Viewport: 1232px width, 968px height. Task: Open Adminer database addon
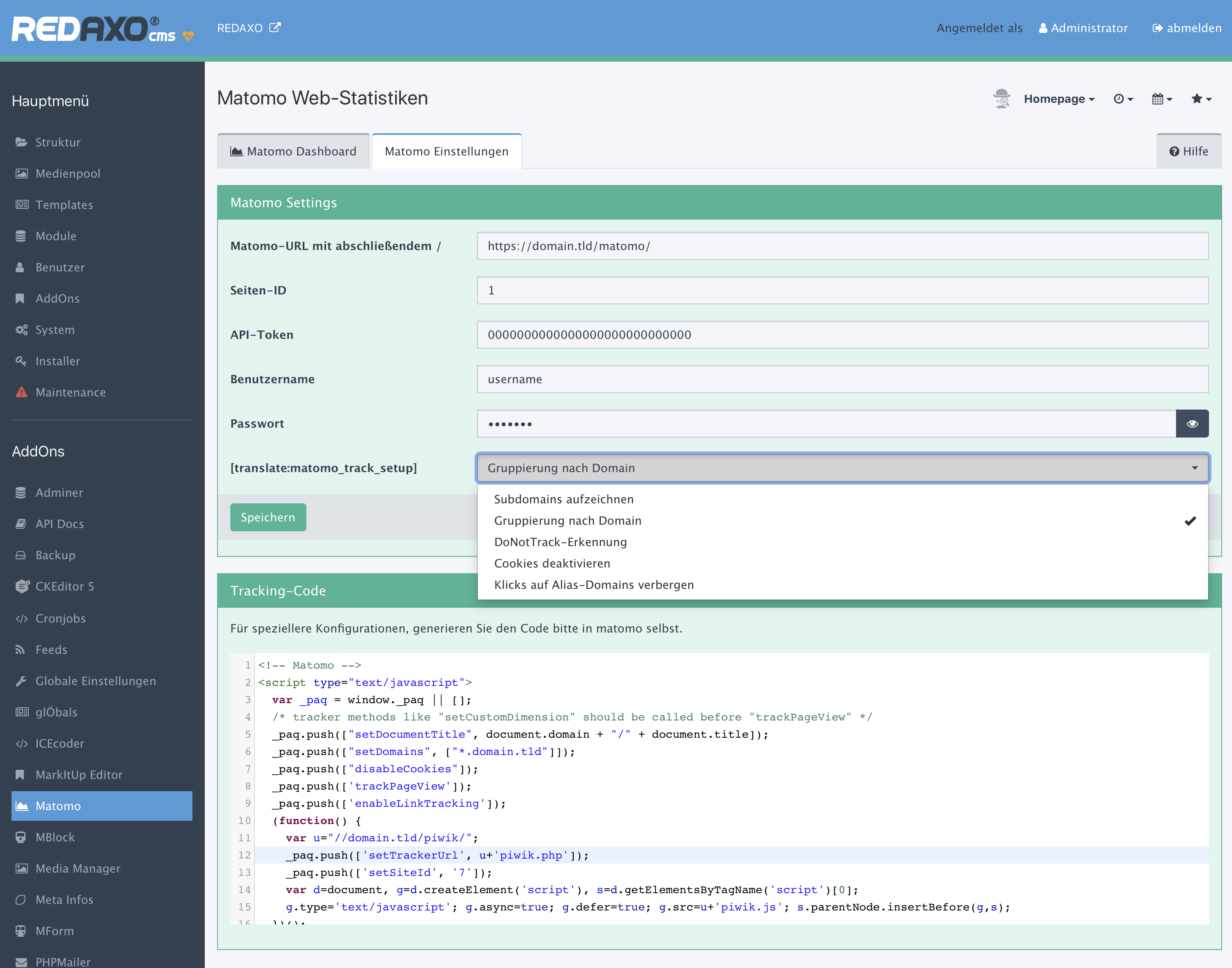point(59,493)
